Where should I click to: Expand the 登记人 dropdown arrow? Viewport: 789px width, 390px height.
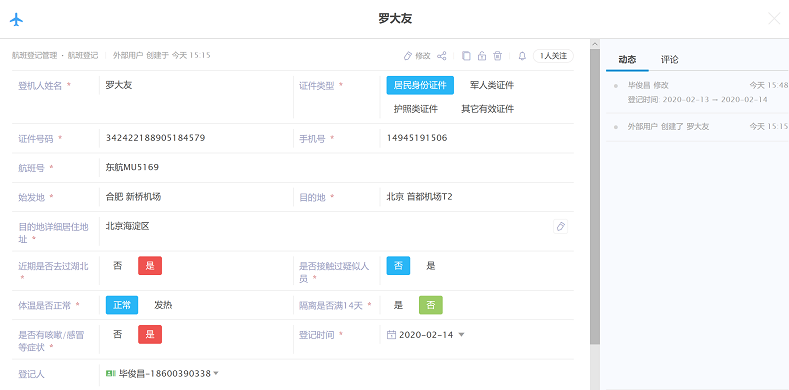216,373
